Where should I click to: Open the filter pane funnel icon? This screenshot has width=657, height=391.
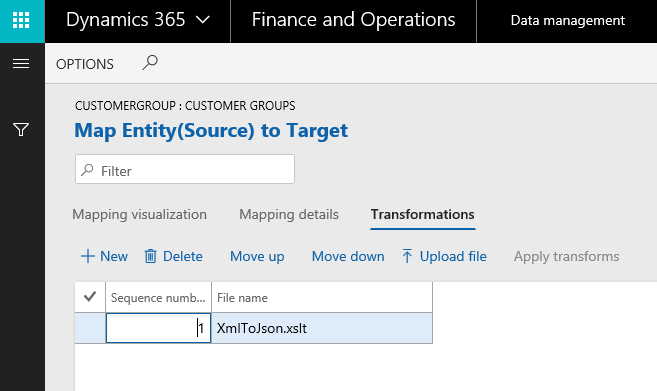pyautogui.click(x=21, y=129)
